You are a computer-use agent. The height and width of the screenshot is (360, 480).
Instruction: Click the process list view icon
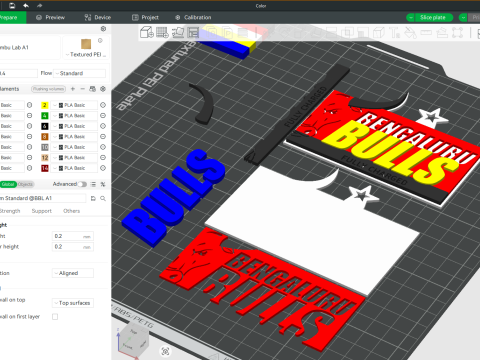[93, 184]
